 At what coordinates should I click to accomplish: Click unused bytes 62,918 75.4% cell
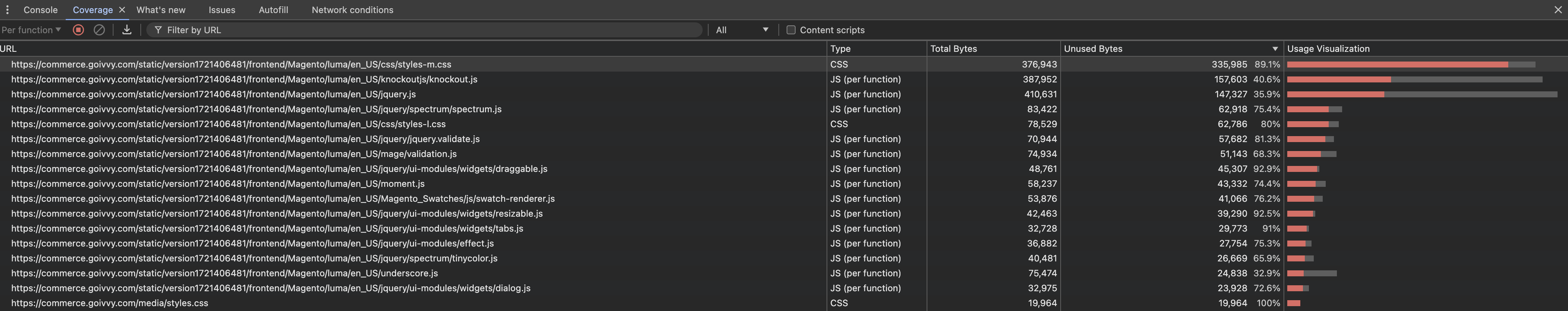point(1172,109)
